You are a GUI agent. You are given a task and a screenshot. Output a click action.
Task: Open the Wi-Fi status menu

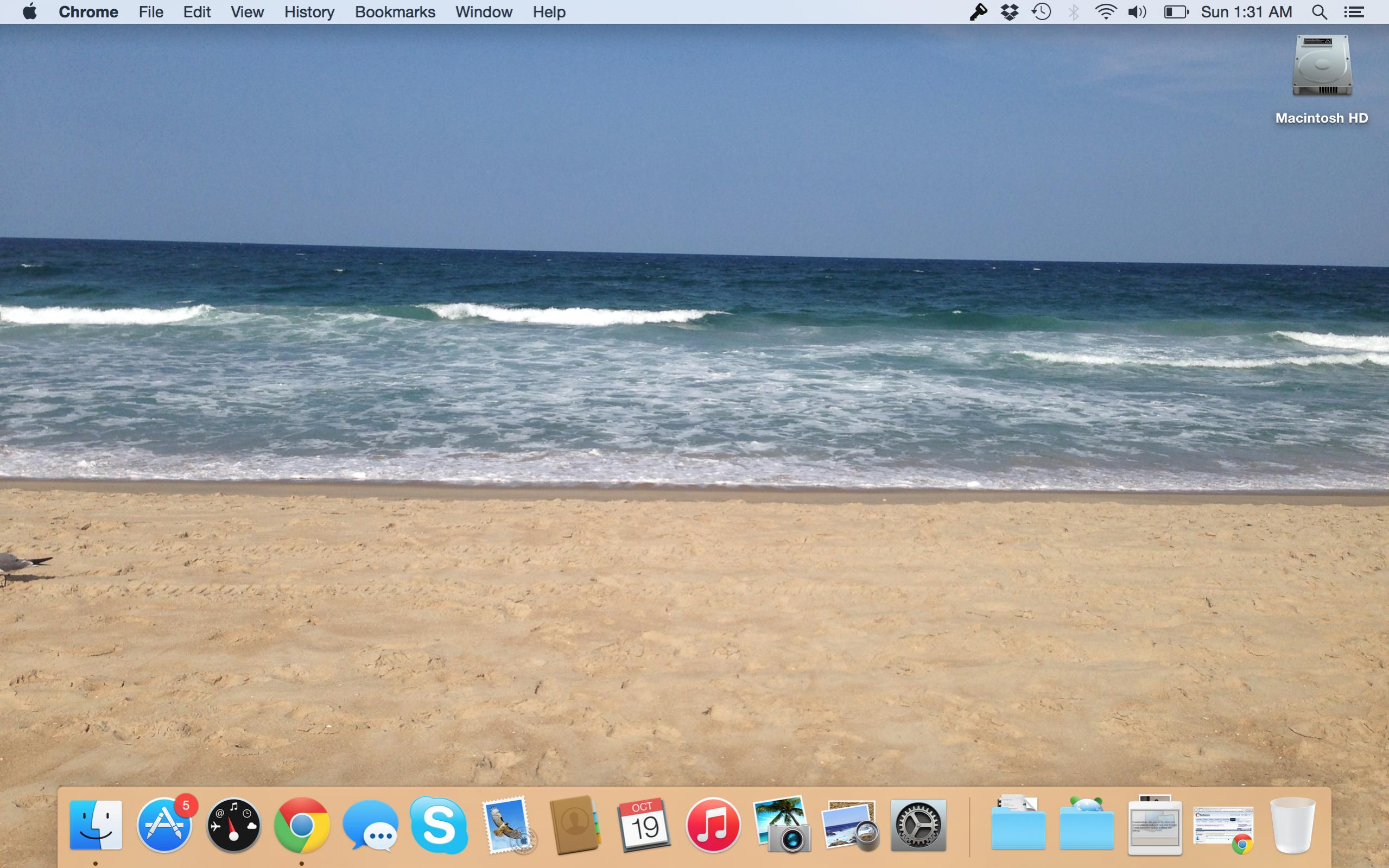pos(1105,12)
